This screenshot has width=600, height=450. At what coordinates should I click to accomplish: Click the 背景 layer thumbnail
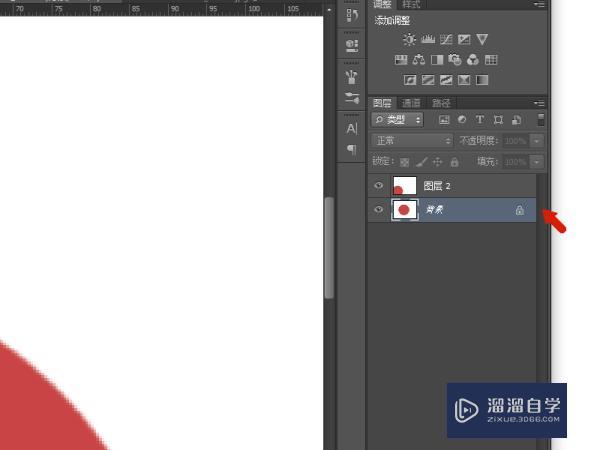point(404,210)
